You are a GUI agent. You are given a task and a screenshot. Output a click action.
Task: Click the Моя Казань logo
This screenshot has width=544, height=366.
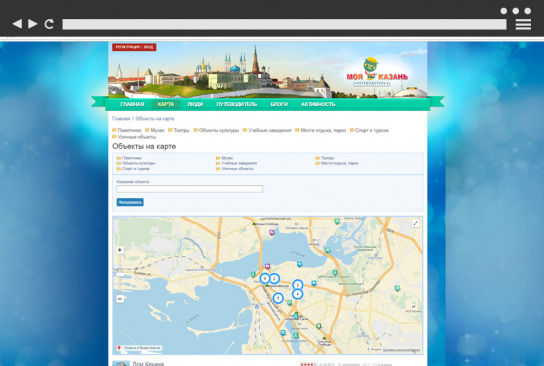click(x=377, y=72)
